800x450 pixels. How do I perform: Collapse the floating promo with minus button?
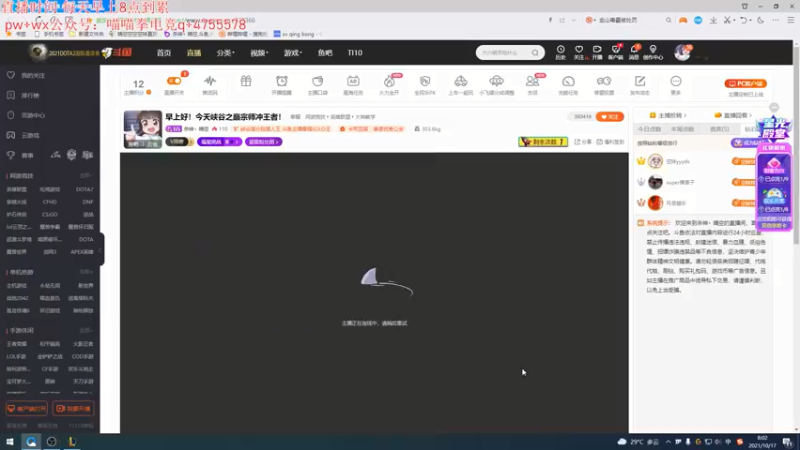774,108
